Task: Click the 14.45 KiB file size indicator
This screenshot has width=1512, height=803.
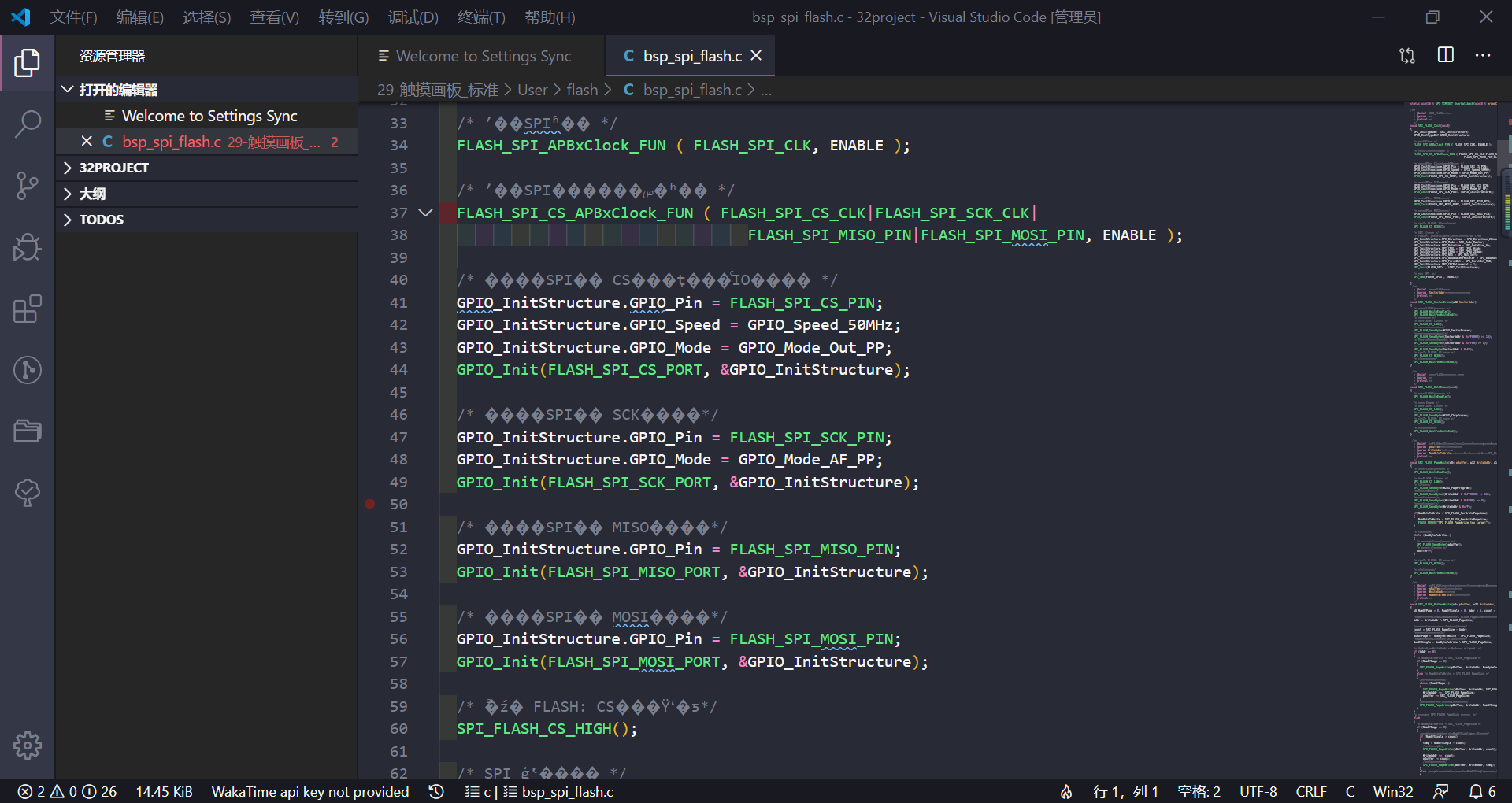Action: coord(164,791)
